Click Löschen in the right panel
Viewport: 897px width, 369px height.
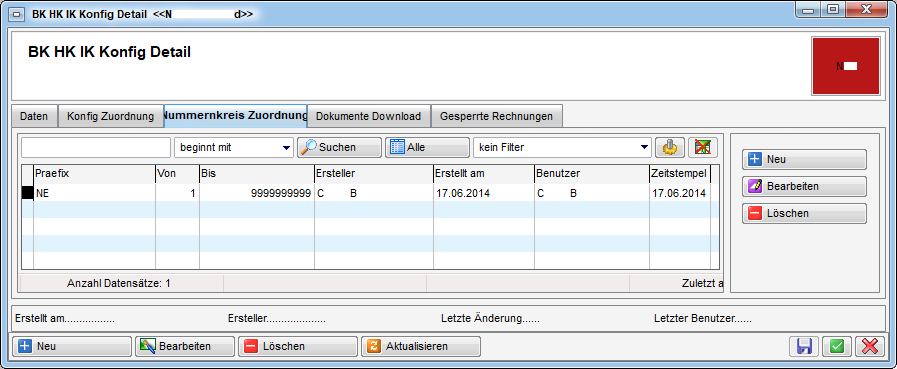coord(804,213)
